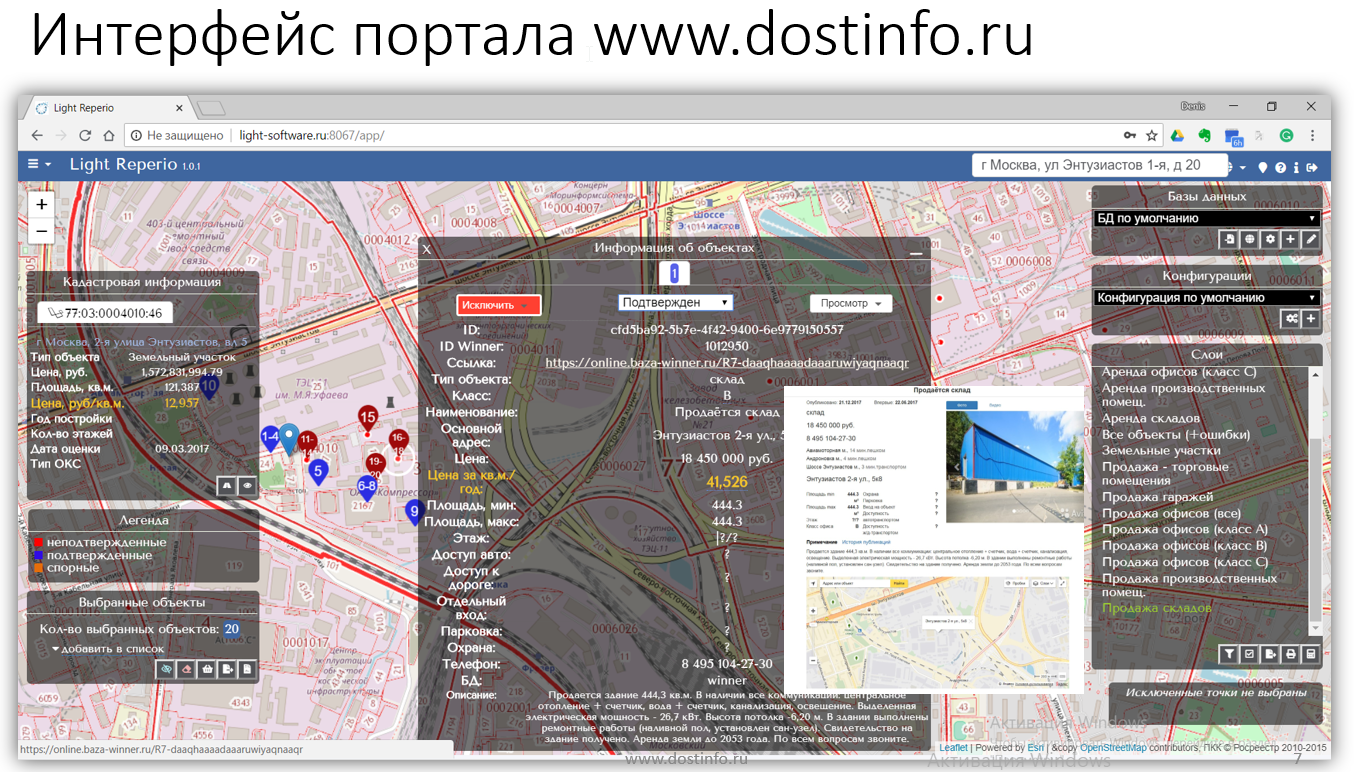Click red legend swatch неподтвержденные

coord(38,543)
